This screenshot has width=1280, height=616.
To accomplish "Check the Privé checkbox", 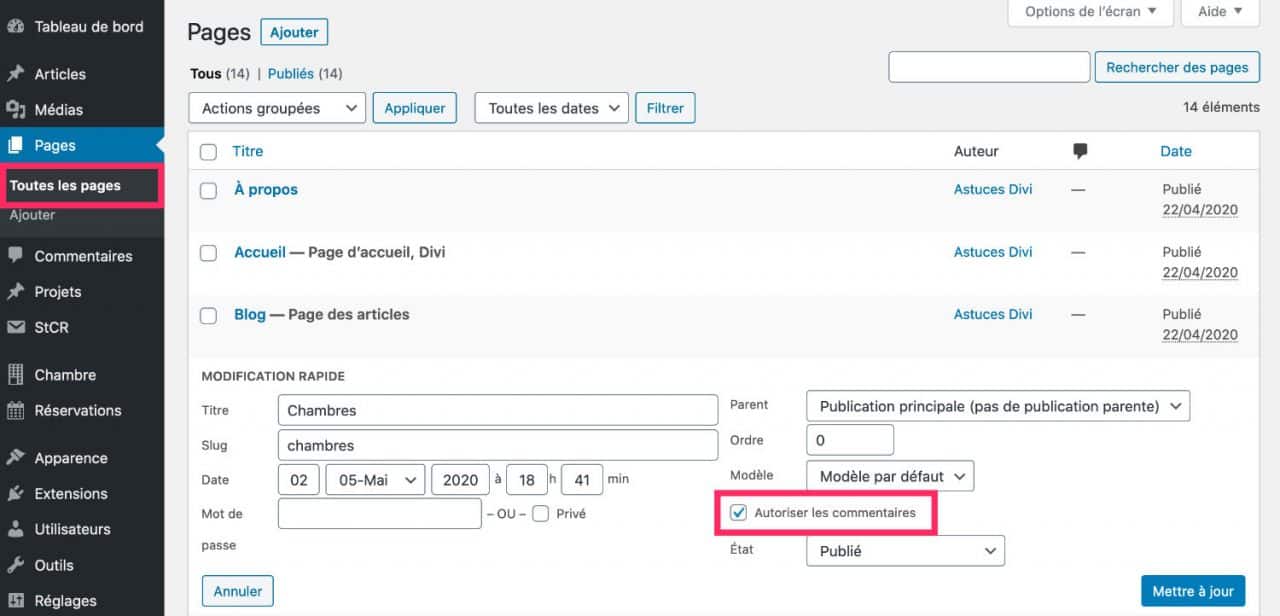I will 540,513.
